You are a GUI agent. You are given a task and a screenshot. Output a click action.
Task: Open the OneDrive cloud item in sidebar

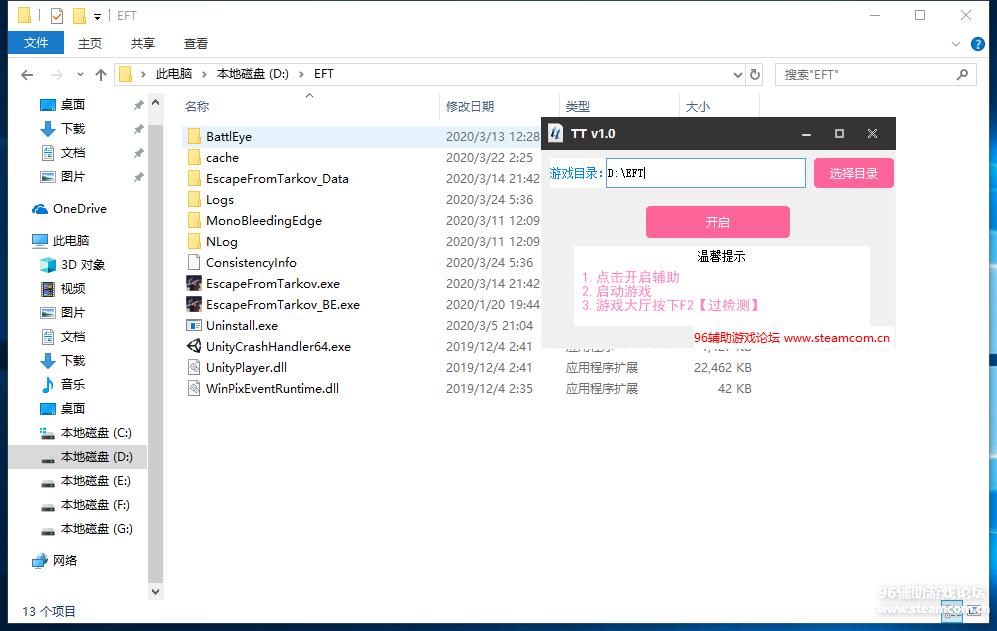coord(78,209)
